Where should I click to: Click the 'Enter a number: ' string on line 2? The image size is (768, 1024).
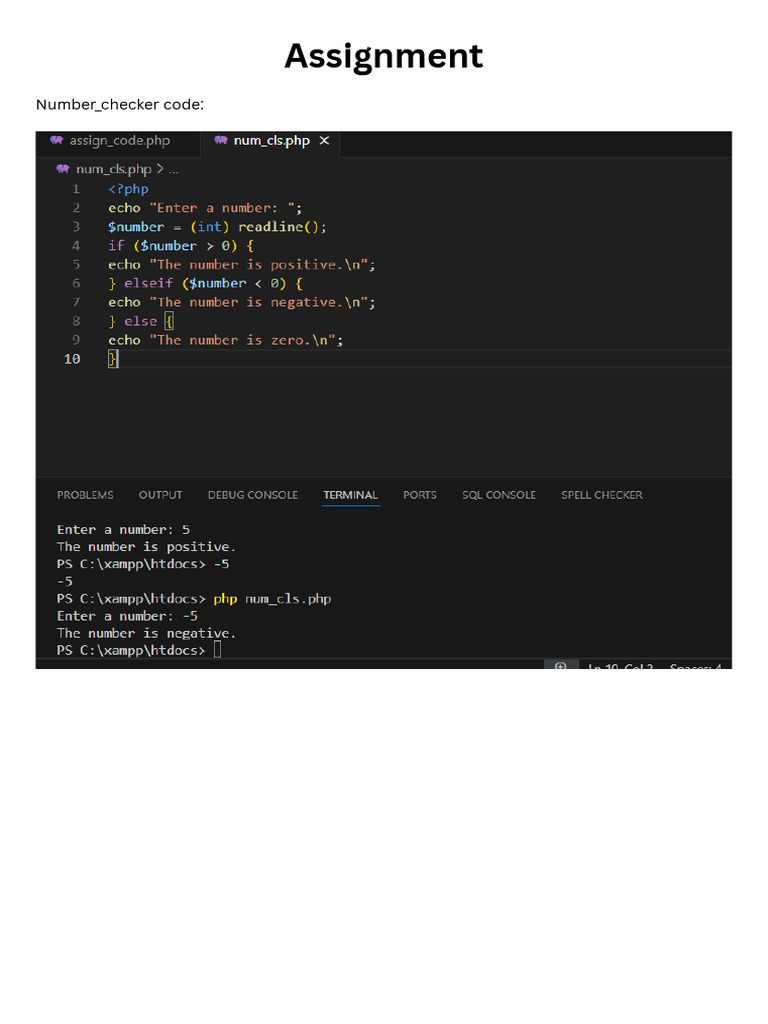[221, 208]
